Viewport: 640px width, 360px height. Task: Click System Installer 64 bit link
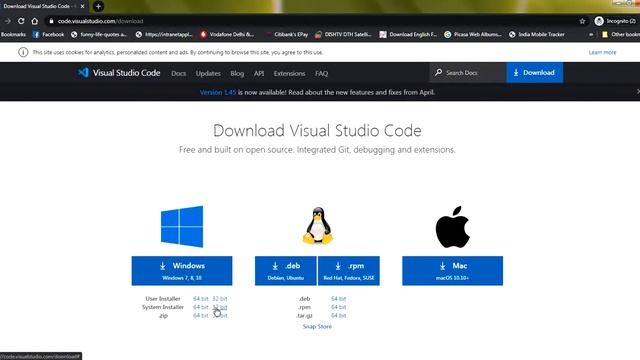coord(200,307)
